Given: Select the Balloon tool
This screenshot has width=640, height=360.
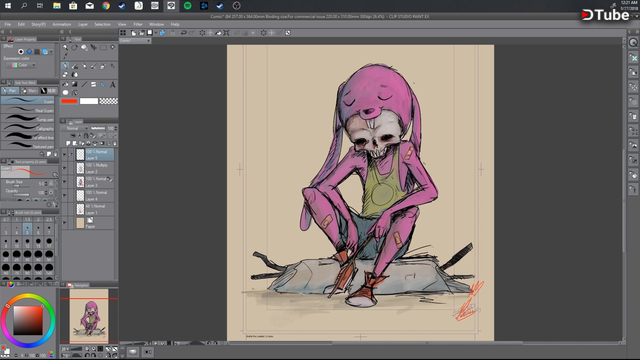Looking at the screenshot, I should coord(65,93).
